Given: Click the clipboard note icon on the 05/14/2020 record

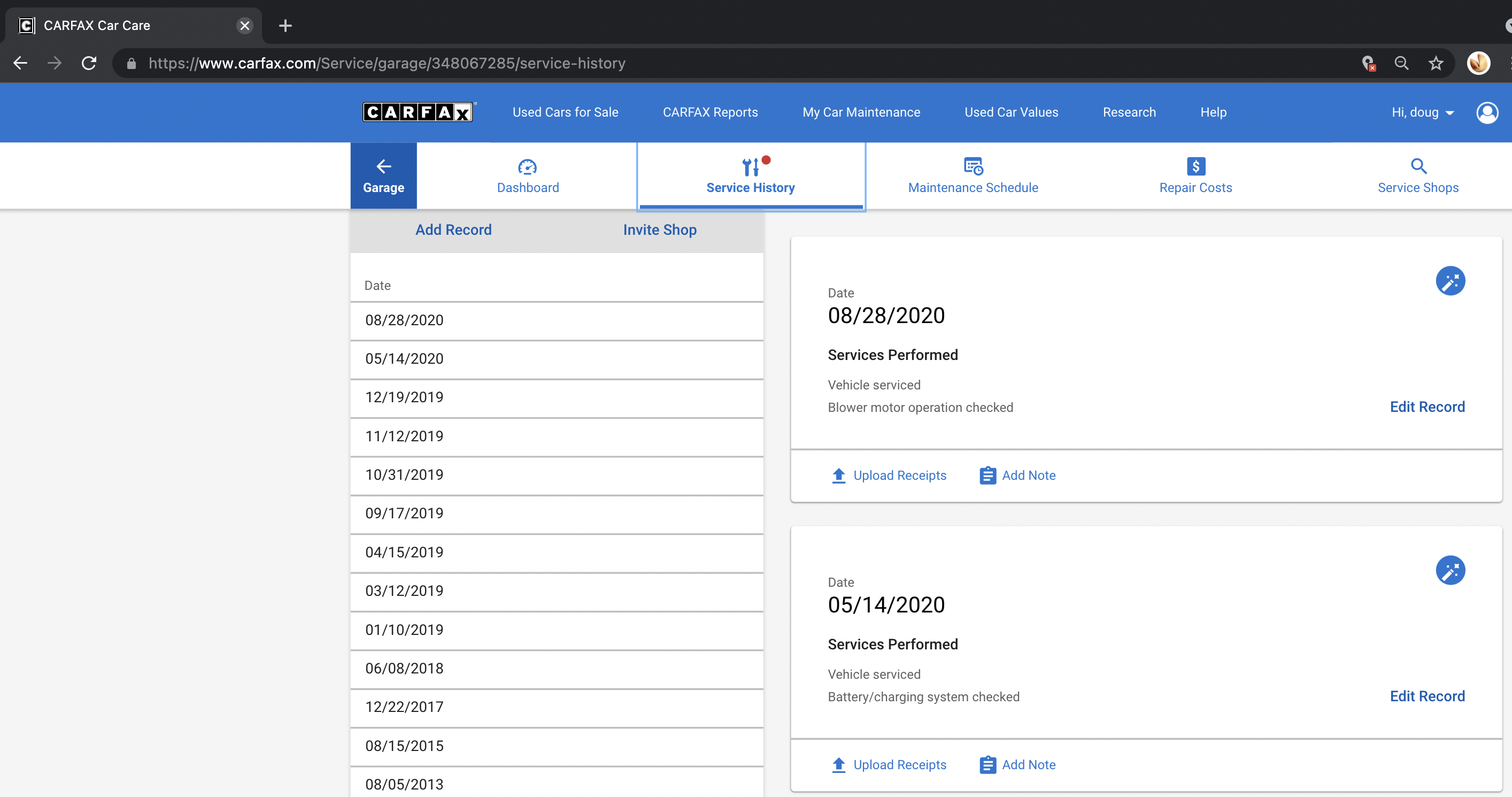Looking at the screenshot, I should click(x=988, y=765).
